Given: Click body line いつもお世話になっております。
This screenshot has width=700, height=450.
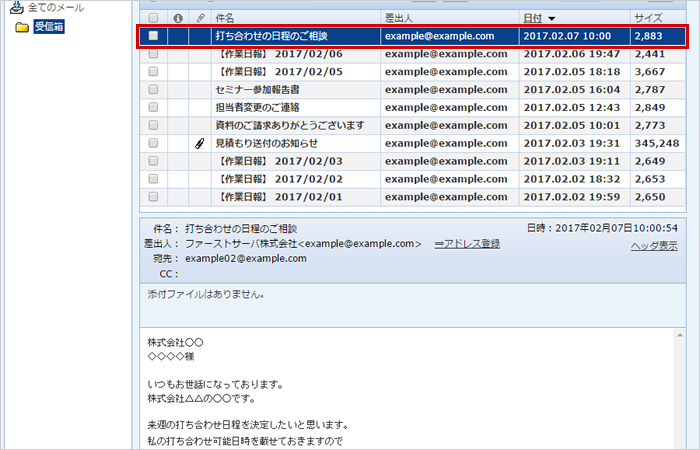Looking at the screenshot, I should pyautogui.click(x=215, y=384).
